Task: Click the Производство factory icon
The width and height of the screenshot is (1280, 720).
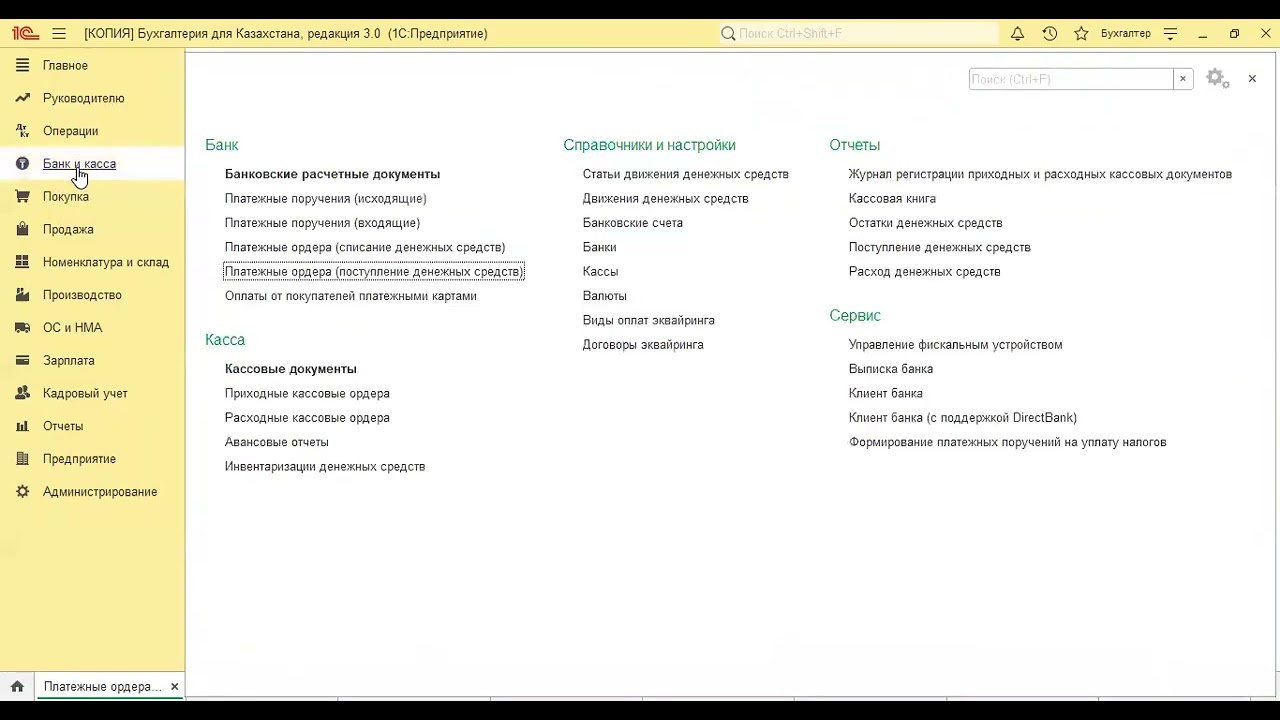Action: coord(22,295)
